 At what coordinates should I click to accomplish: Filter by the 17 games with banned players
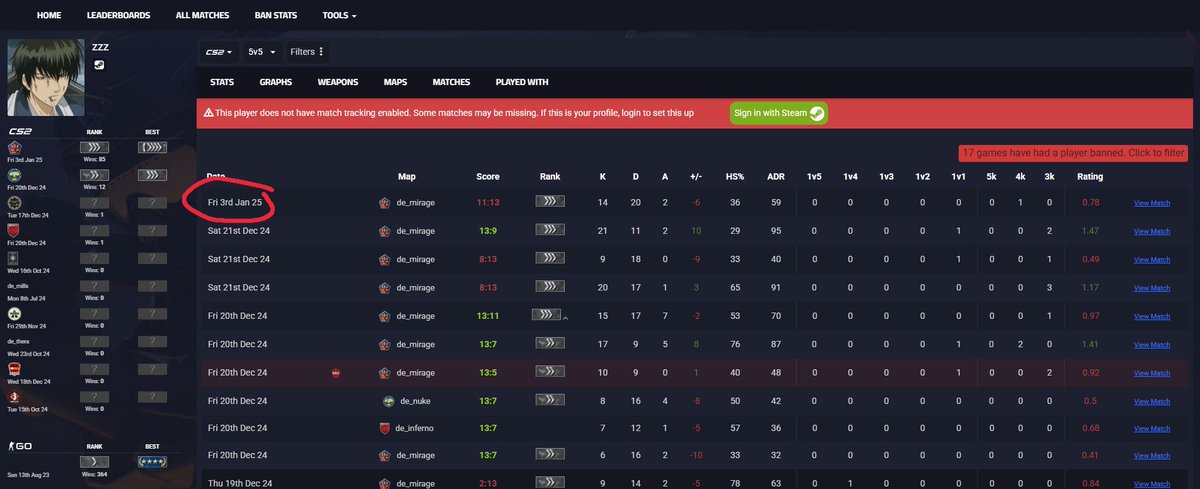coord(1073,153)
